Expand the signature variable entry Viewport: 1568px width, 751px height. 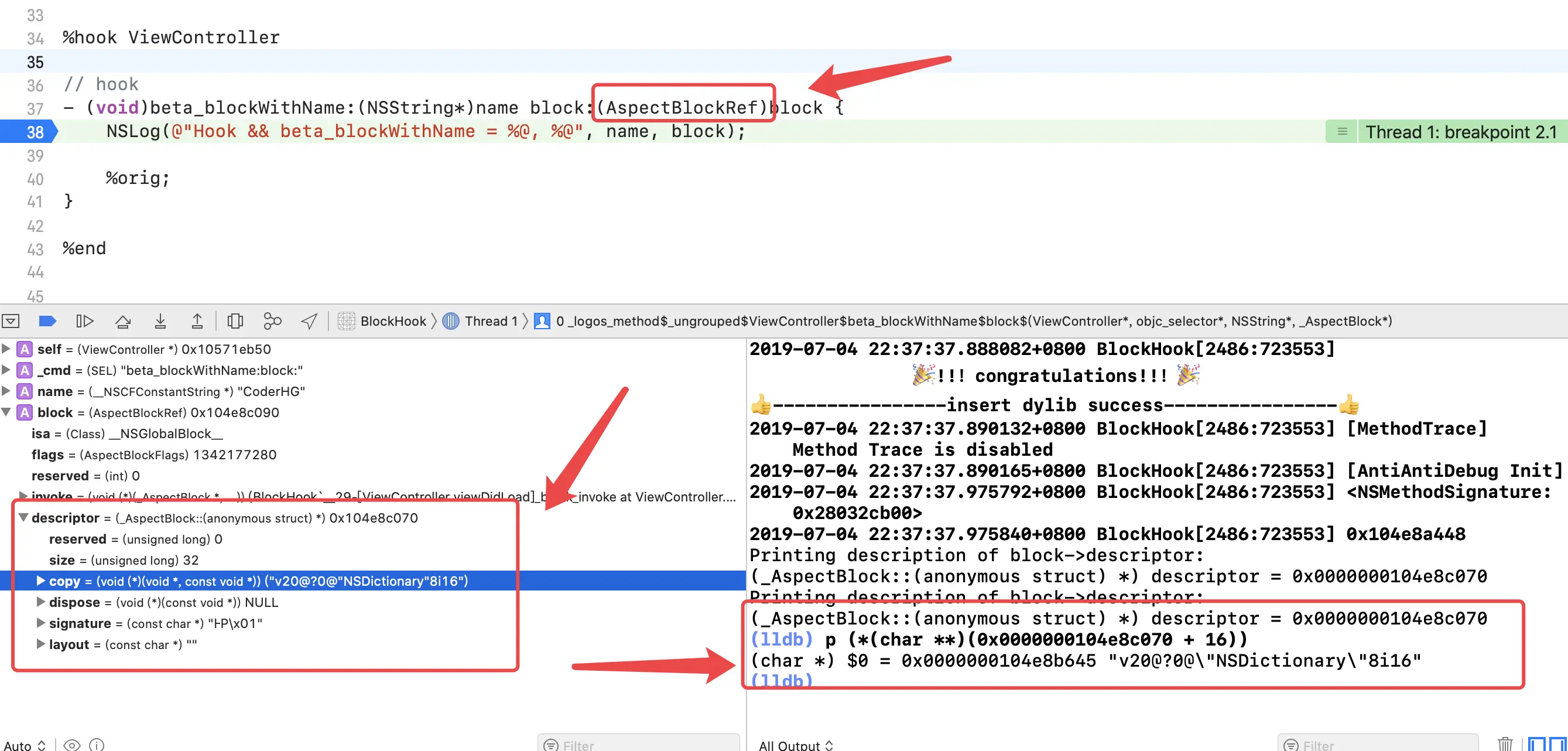click(x=40, y=623)
